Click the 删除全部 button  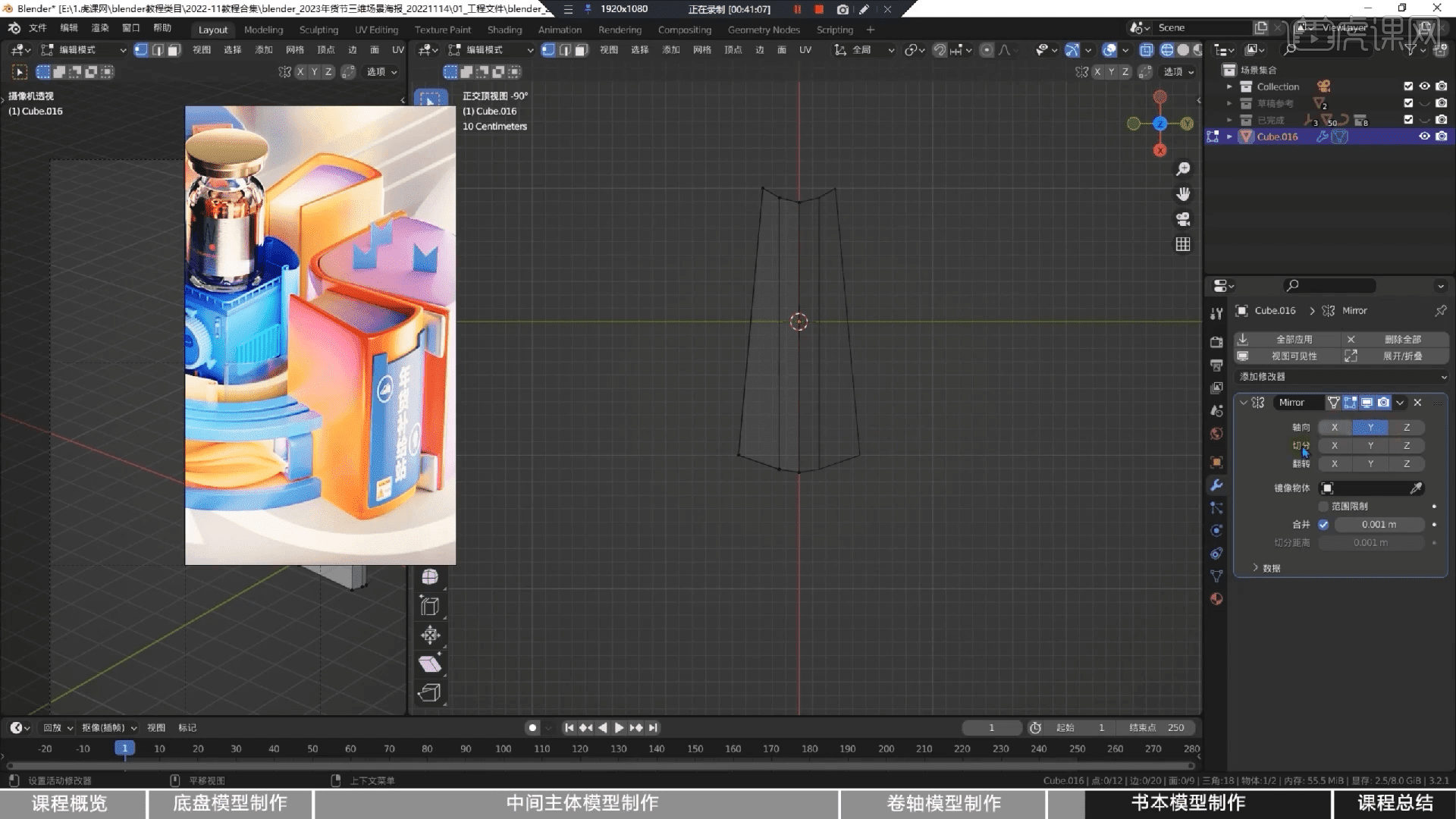point(1395,340)
